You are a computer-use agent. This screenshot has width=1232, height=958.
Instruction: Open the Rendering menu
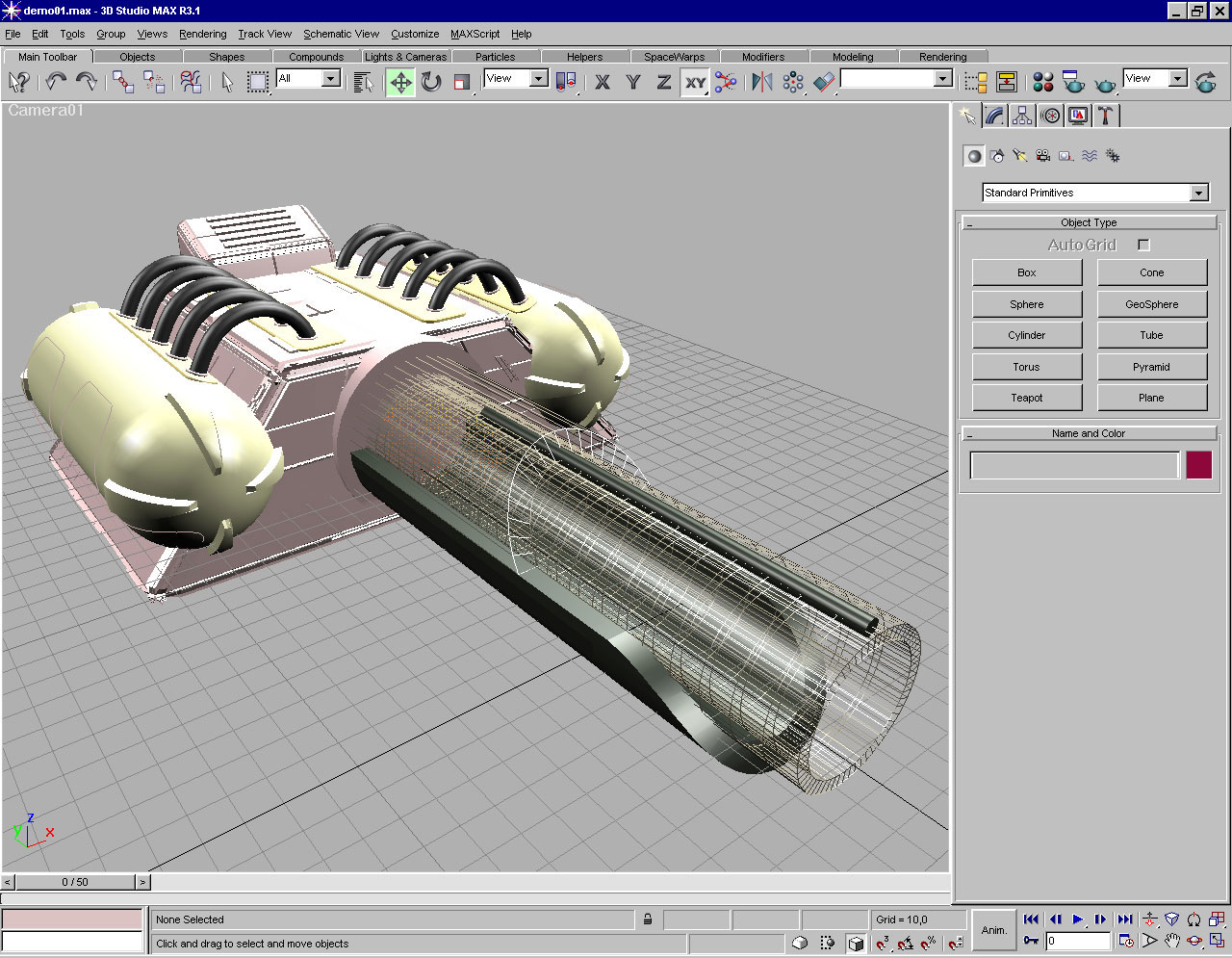[202, 34]
